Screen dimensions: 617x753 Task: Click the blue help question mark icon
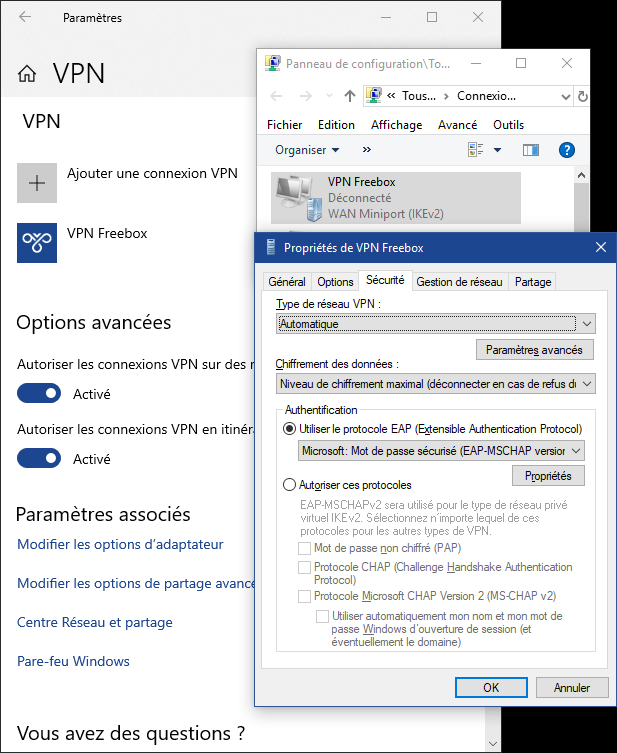coord(566,150)
